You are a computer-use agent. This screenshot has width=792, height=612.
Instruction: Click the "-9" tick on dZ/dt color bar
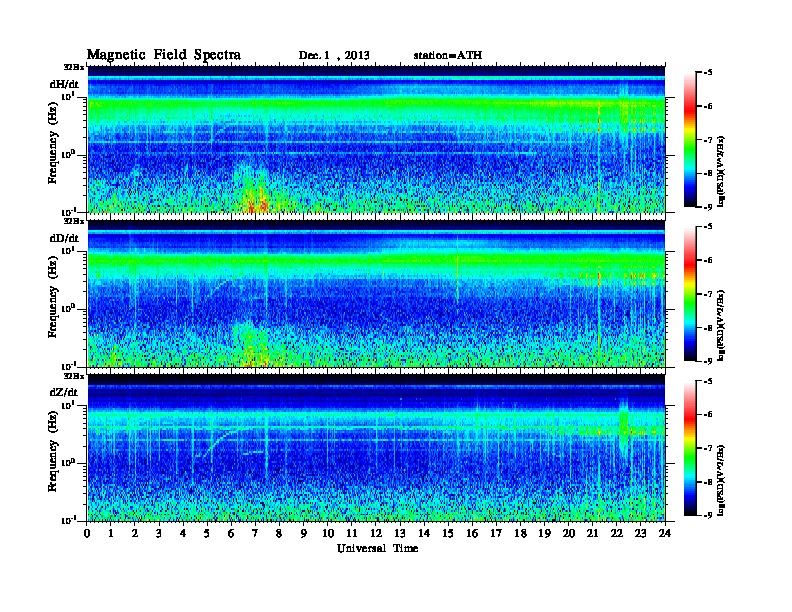[708, 515]
